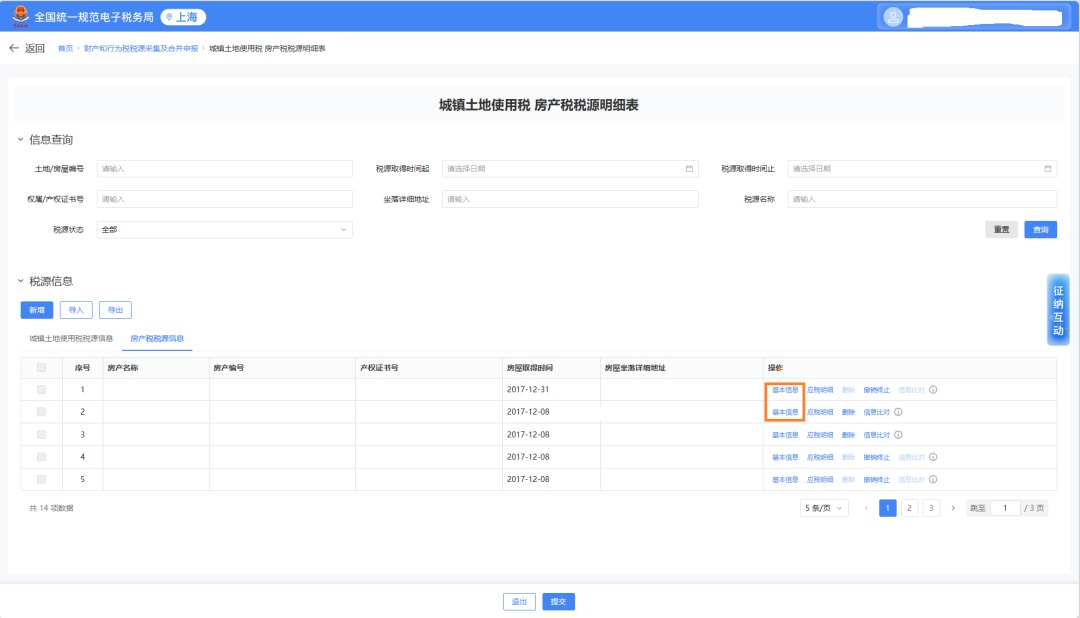
Task: Tick the select-all checkbox in table header
Action: coord(41,368)
